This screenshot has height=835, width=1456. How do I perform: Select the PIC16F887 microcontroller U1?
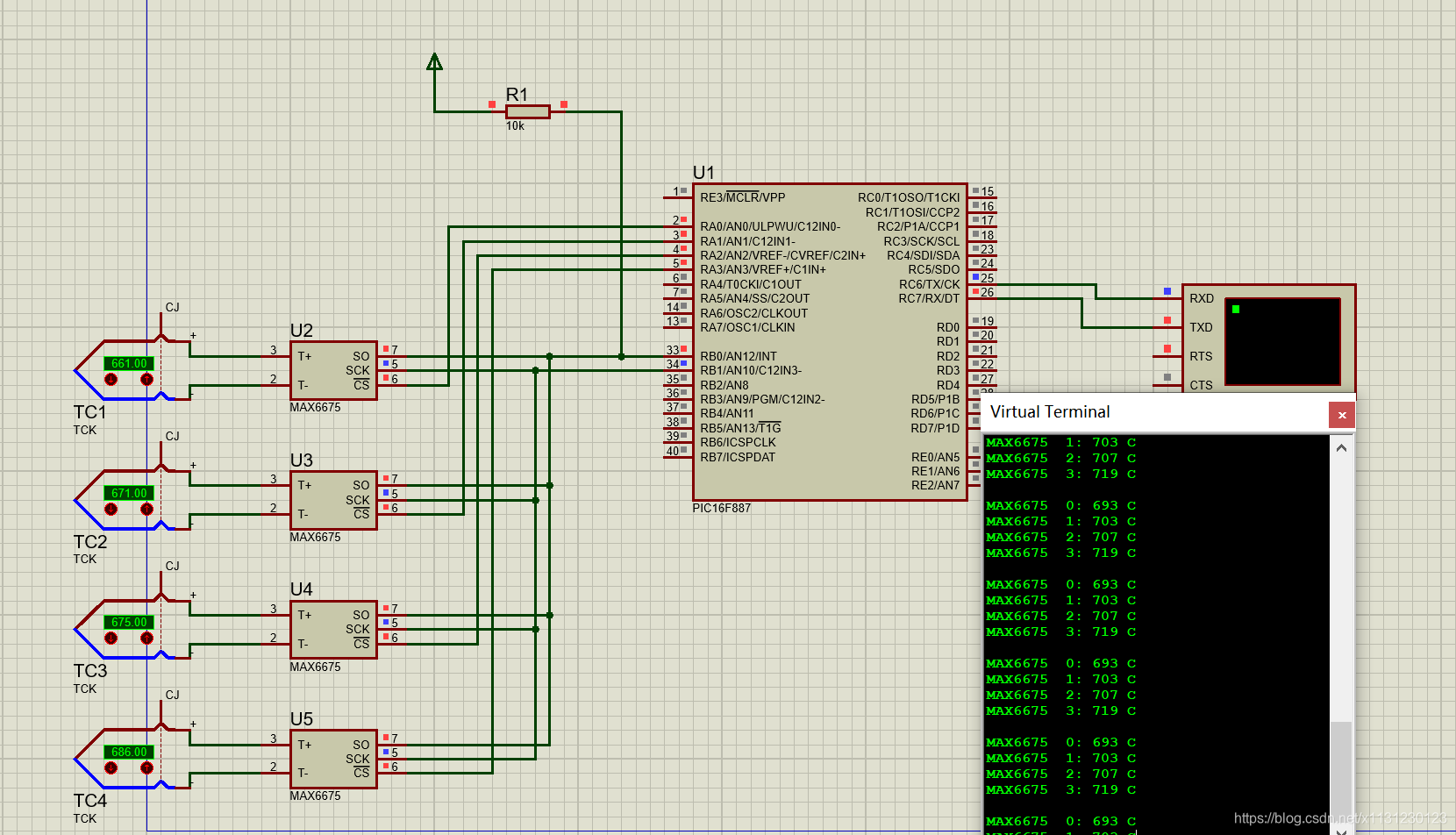point(830,342)
